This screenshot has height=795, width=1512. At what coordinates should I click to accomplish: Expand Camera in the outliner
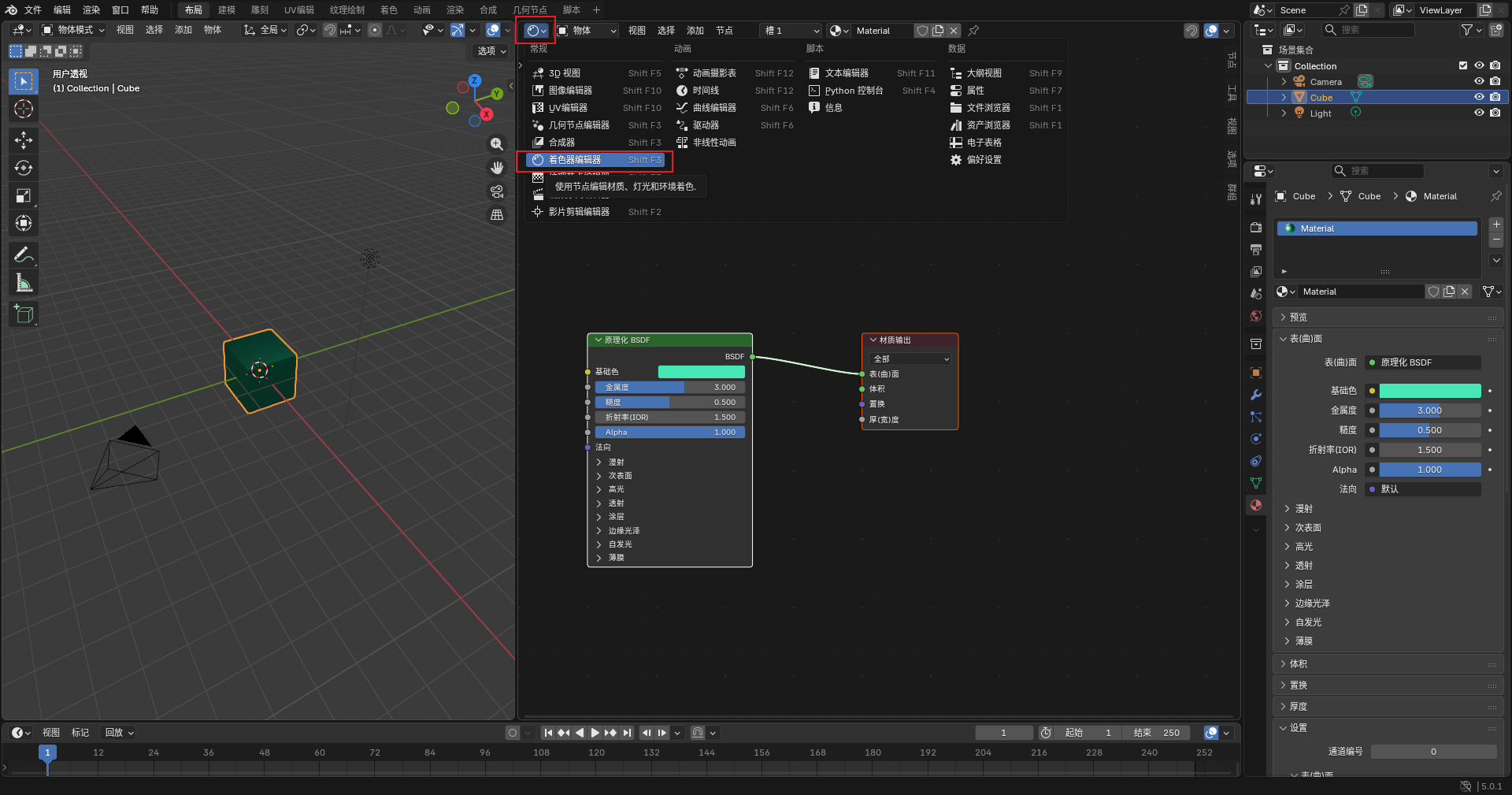tap(1284, 81)
